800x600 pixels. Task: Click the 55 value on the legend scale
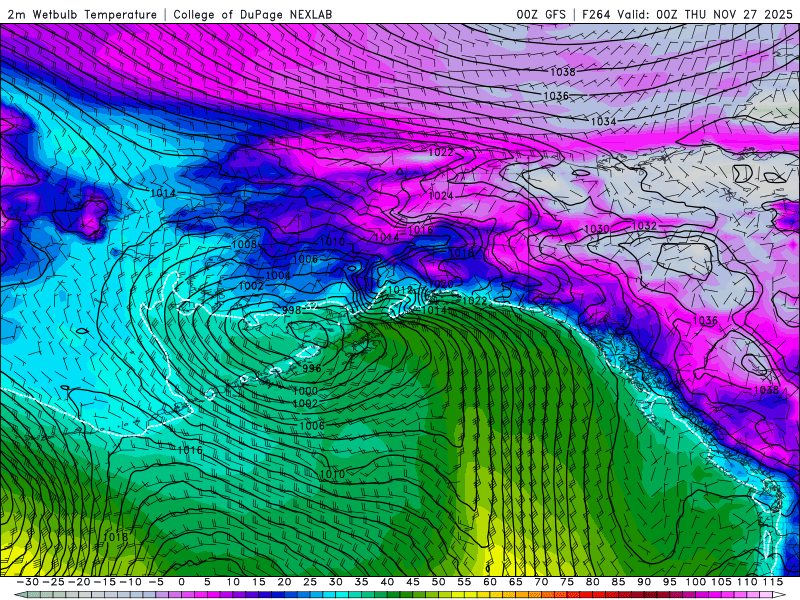pos(464,582)
